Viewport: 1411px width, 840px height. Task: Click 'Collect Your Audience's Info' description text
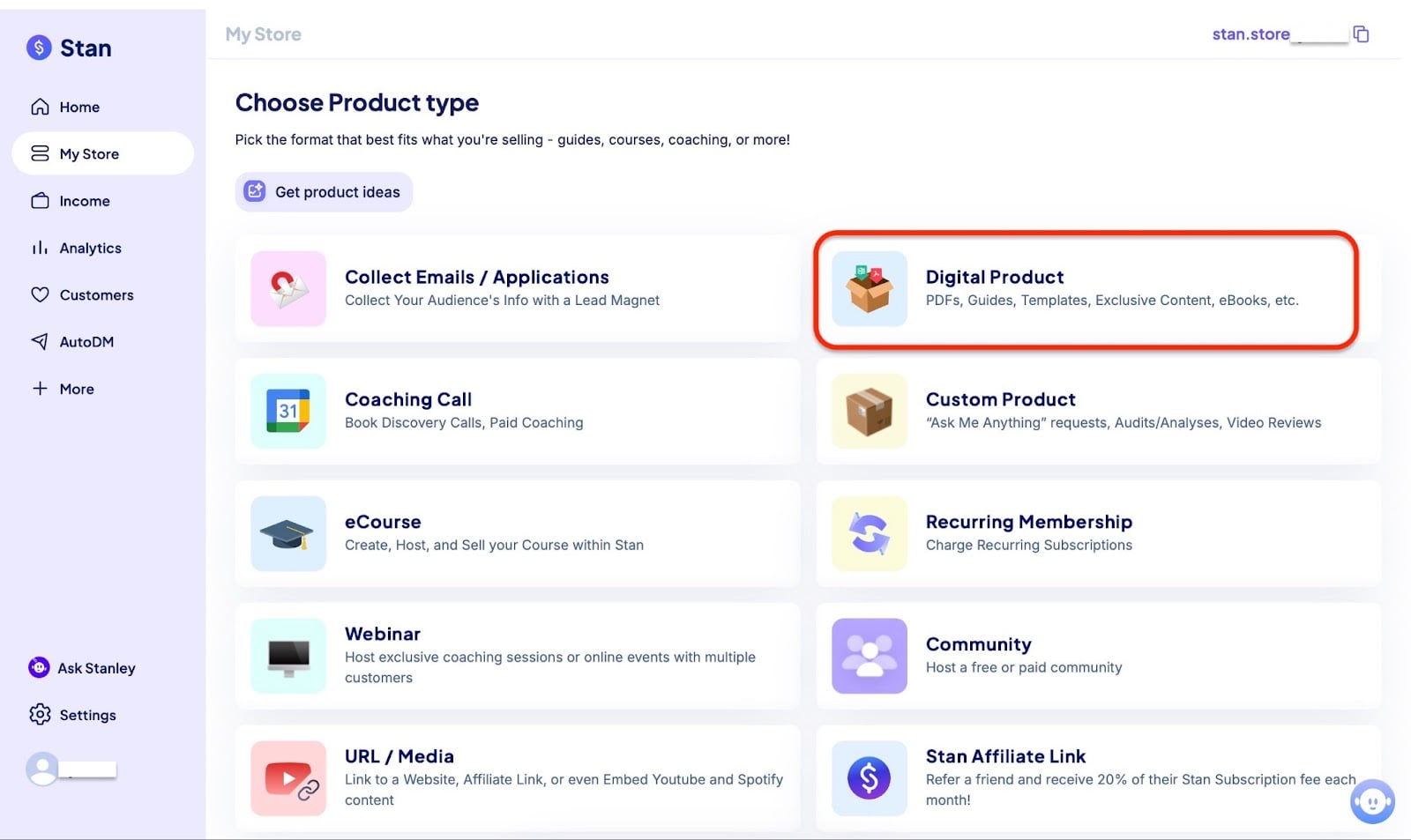click(x=502, y=301)
